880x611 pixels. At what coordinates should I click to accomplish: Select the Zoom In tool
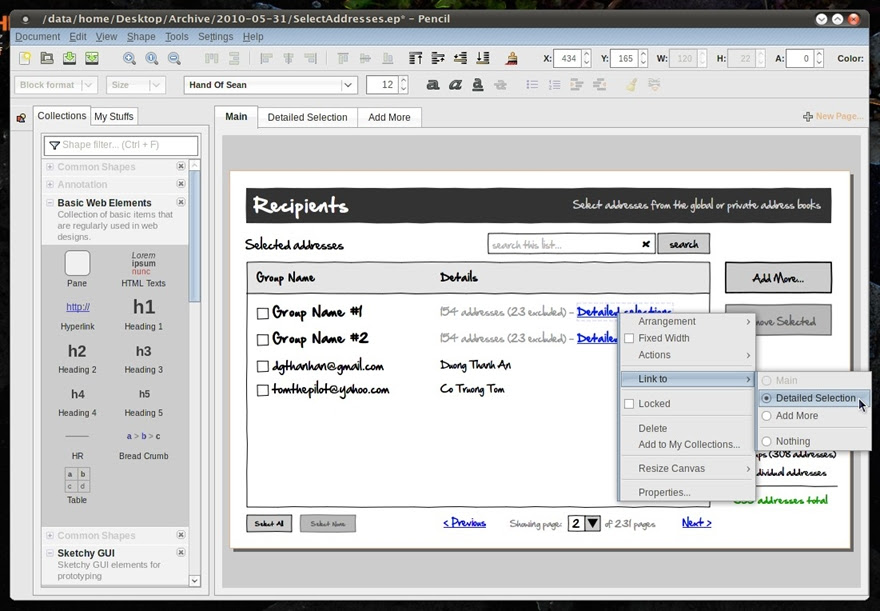[x=127, y=58]
